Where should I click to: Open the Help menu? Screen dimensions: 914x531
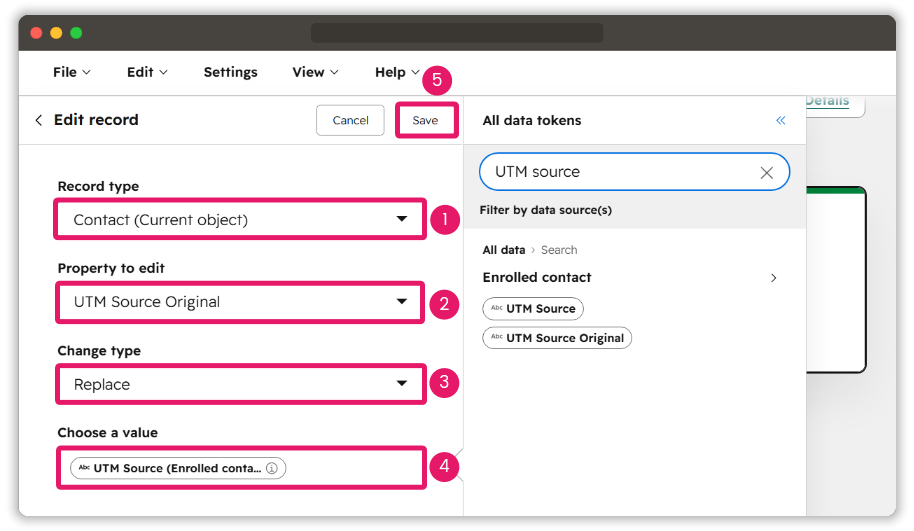tap(397, 72)
